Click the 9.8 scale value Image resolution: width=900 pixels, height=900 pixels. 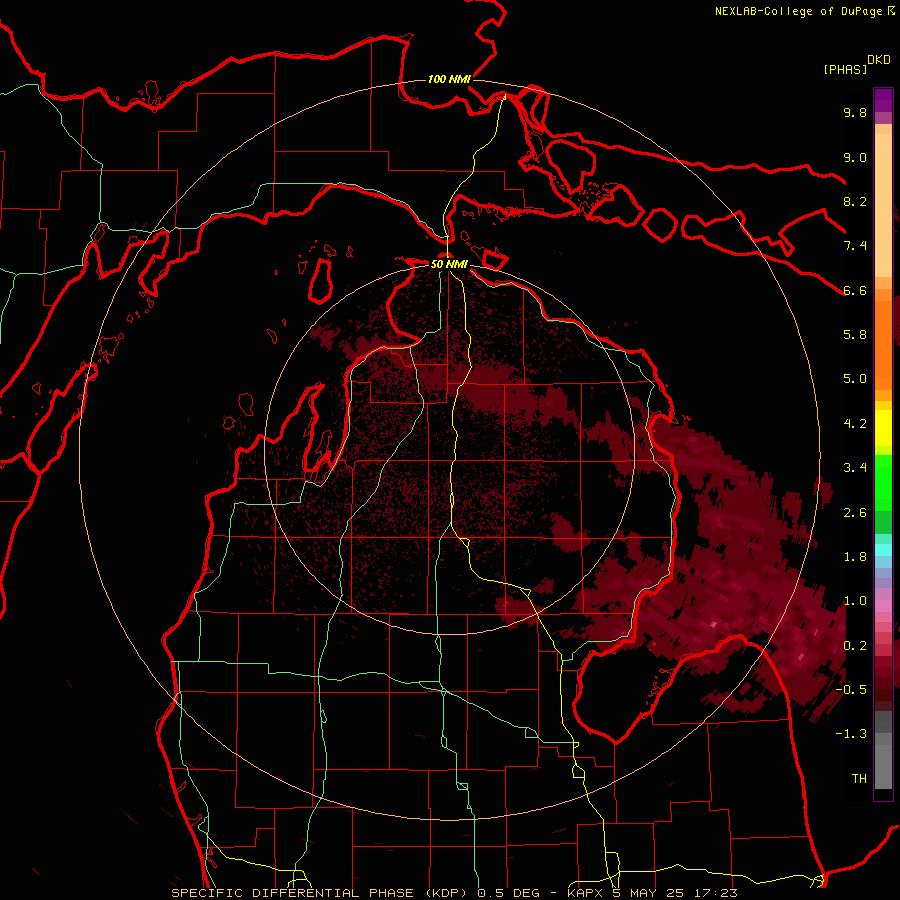tap(855, 112)
